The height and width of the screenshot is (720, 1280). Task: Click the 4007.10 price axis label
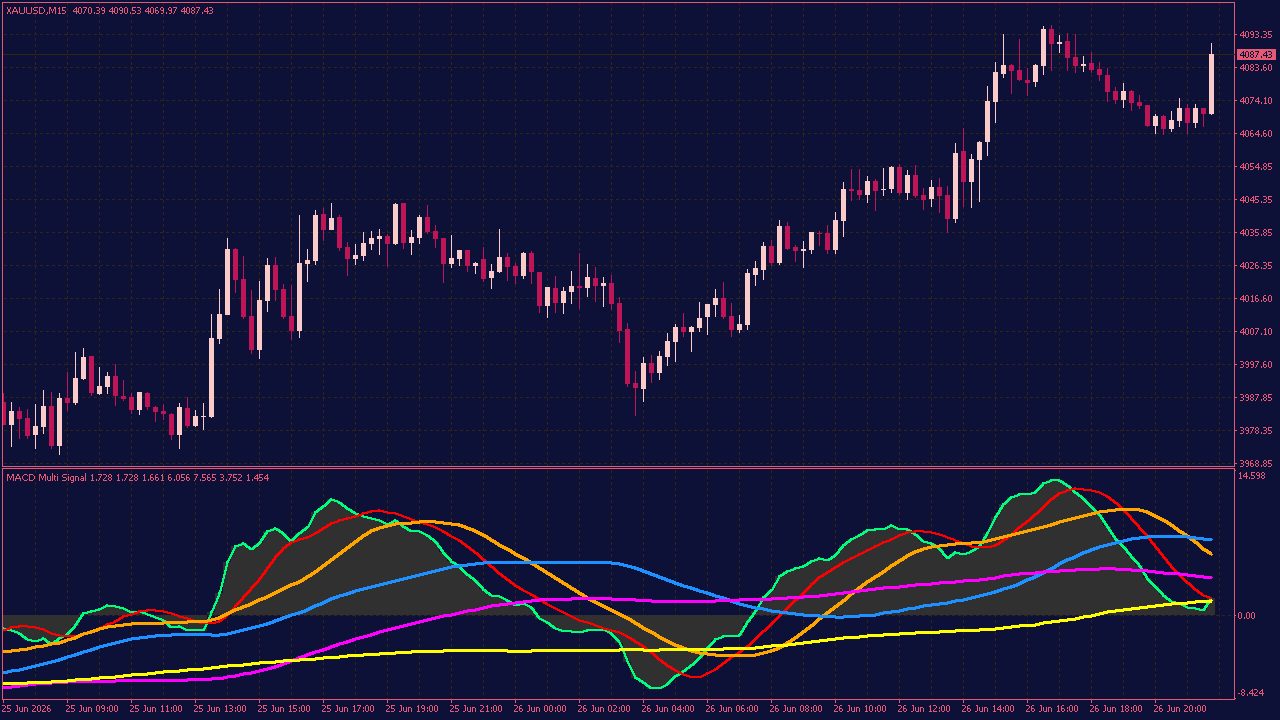point(1255,332)
